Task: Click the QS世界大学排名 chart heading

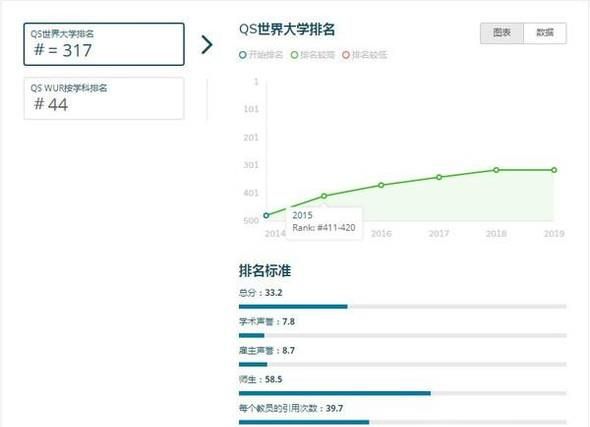Action: [287, 29]
